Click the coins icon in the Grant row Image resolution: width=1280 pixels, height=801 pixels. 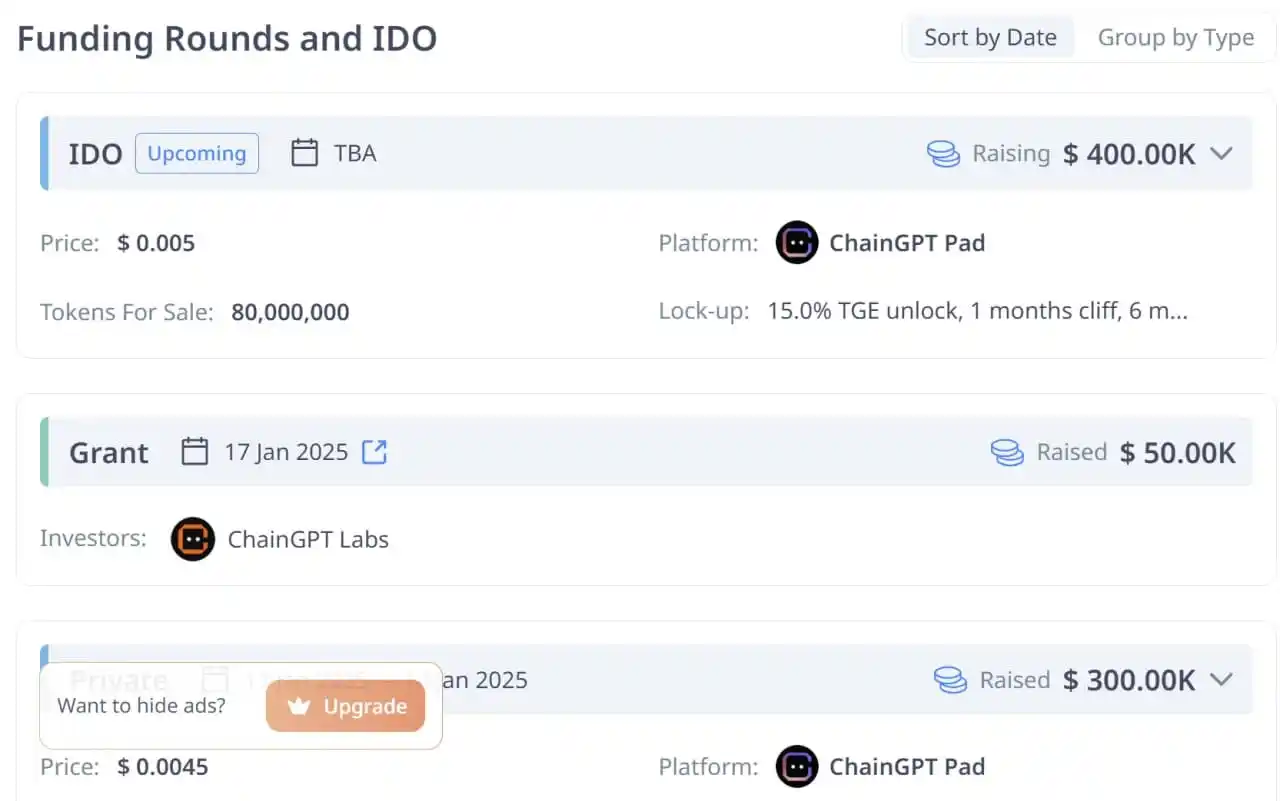[1007, 452]
